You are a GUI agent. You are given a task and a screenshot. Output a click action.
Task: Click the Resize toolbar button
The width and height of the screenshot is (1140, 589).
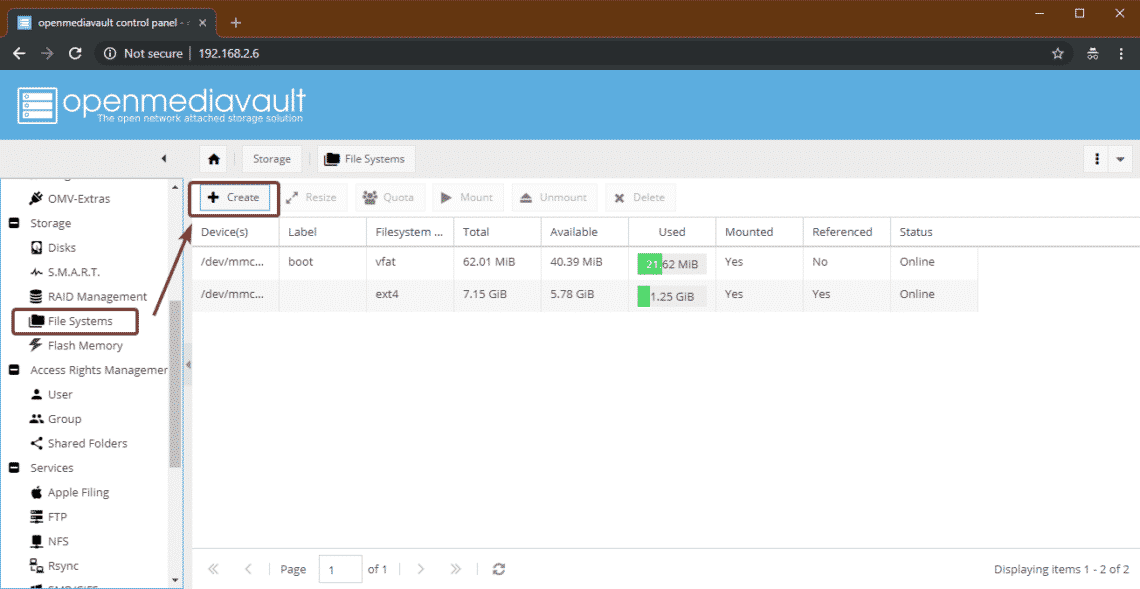pos(311,197)
